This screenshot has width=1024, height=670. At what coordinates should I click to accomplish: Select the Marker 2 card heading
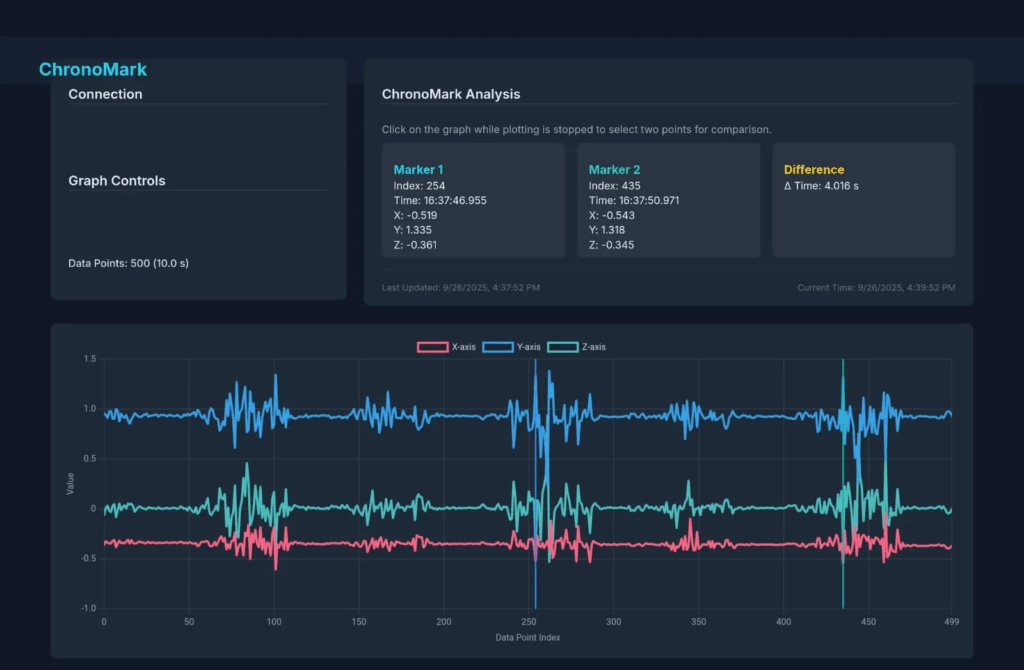tap(613, 170)
